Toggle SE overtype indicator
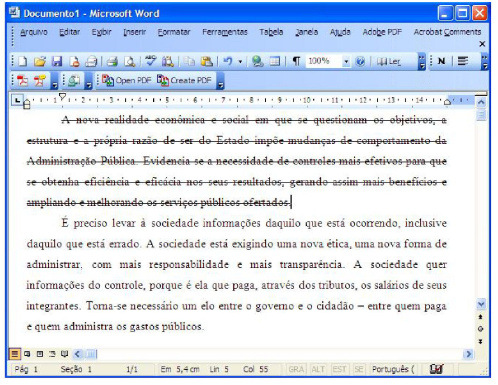498x385 pixels. (359, 369)
